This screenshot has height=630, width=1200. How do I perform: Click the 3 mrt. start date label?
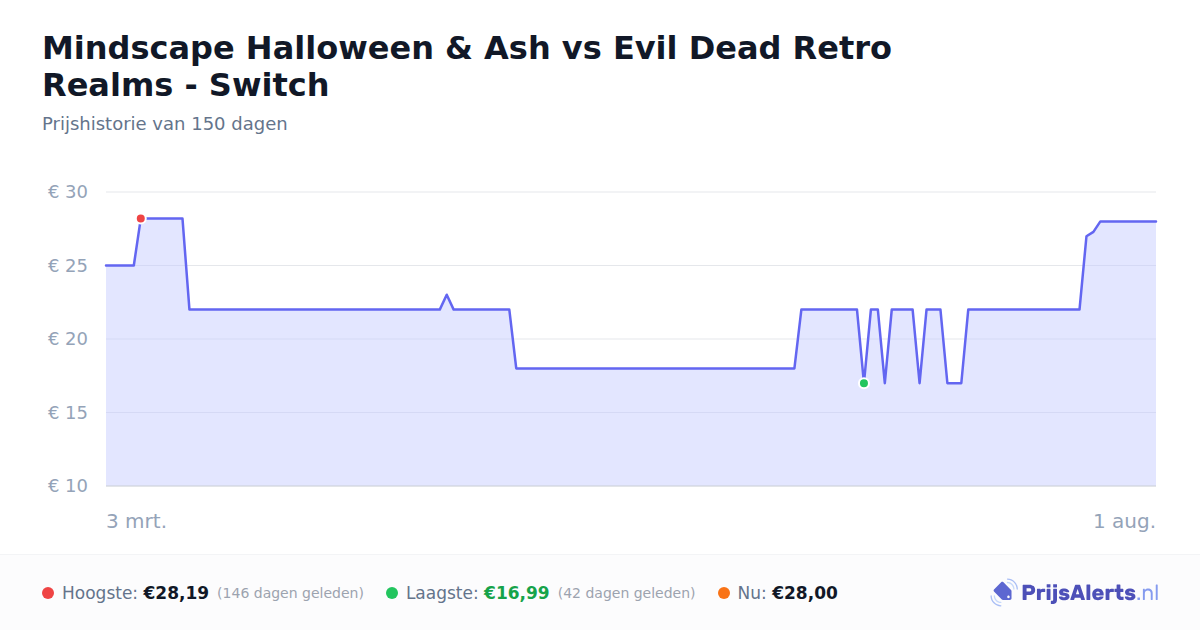[137, 521]
